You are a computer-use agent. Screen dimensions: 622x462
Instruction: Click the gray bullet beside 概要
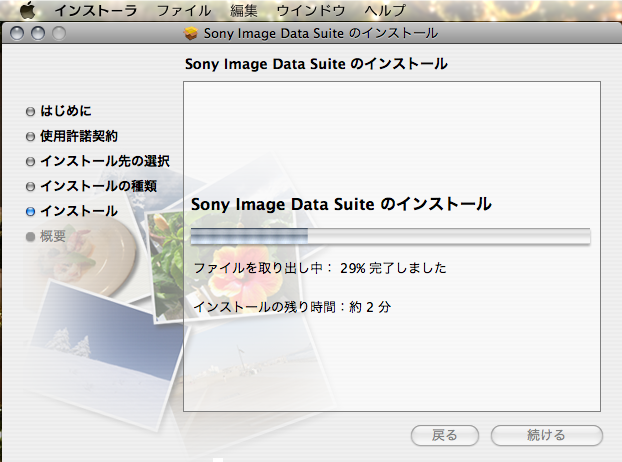point(31,237)
